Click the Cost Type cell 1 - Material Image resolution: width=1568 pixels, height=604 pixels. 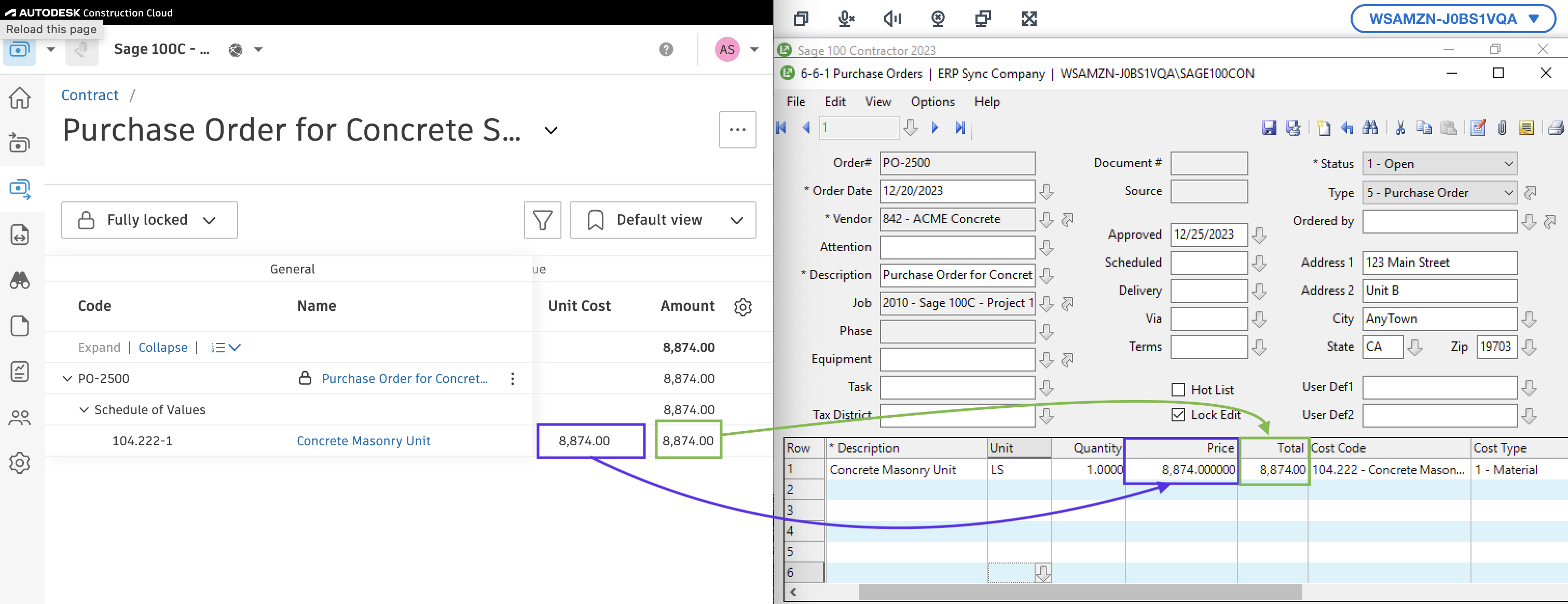(1519, 470)
